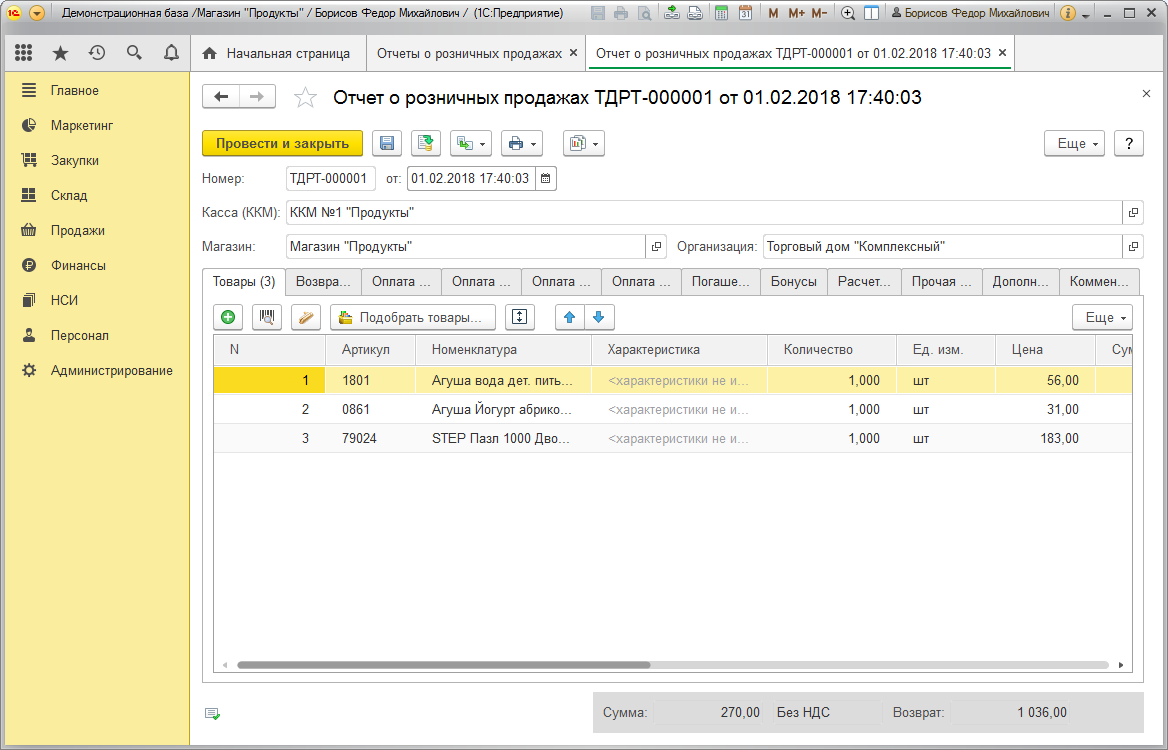Open the Магазин field selection button
Screen dimensions: 1168x750
click(x=656, y=247)
